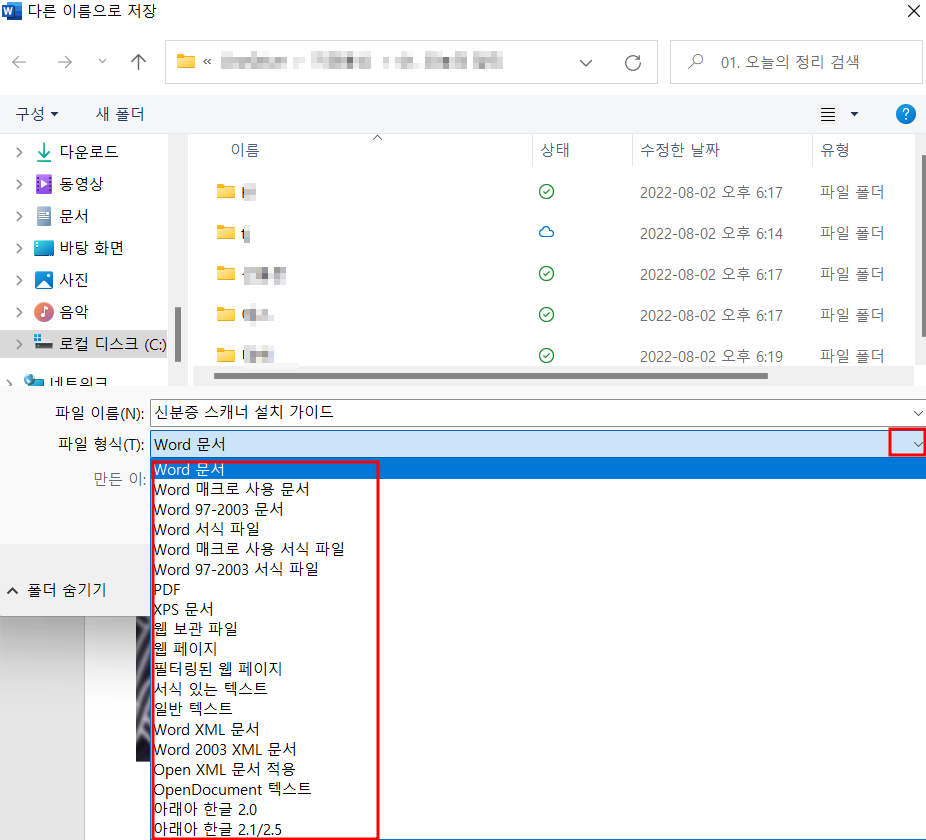The height and width of the screenshot is (840, 926).
Task: Open recent locations chevron beside forward arrow
Action: point(102,61)
